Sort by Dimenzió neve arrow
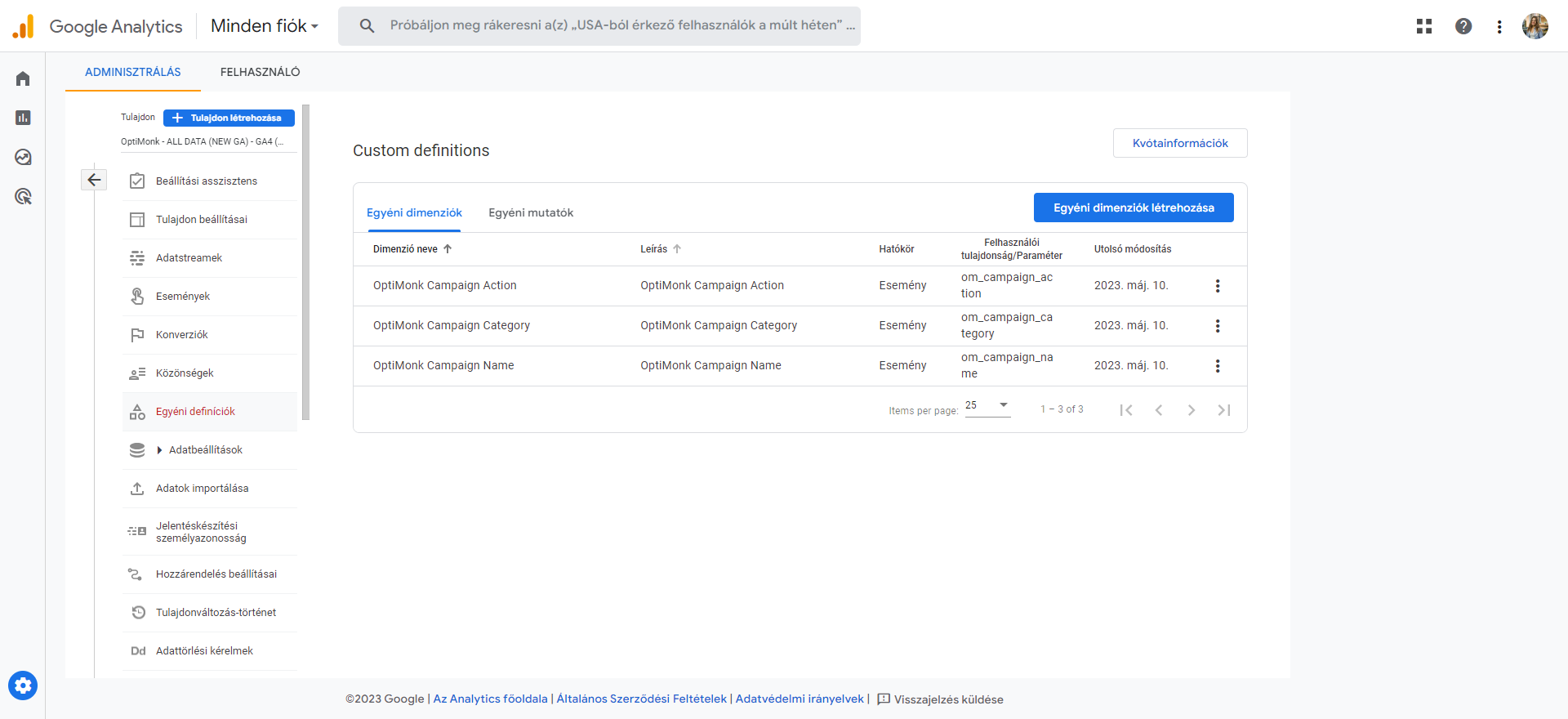Screen dimensions: 1568x719 click(448, 249)
